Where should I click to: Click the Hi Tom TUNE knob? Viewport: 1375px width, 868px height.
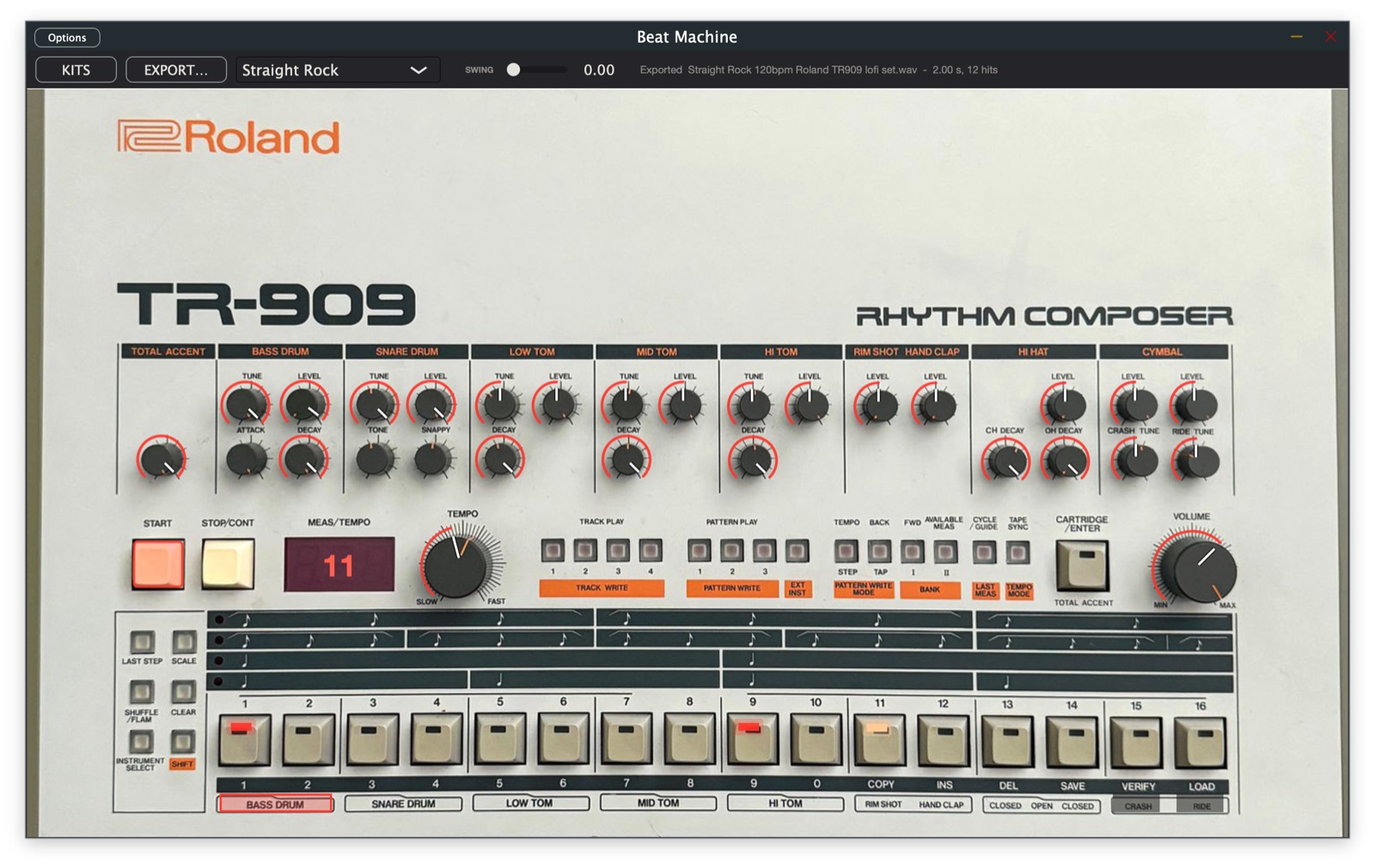click(x=751, y=404)
